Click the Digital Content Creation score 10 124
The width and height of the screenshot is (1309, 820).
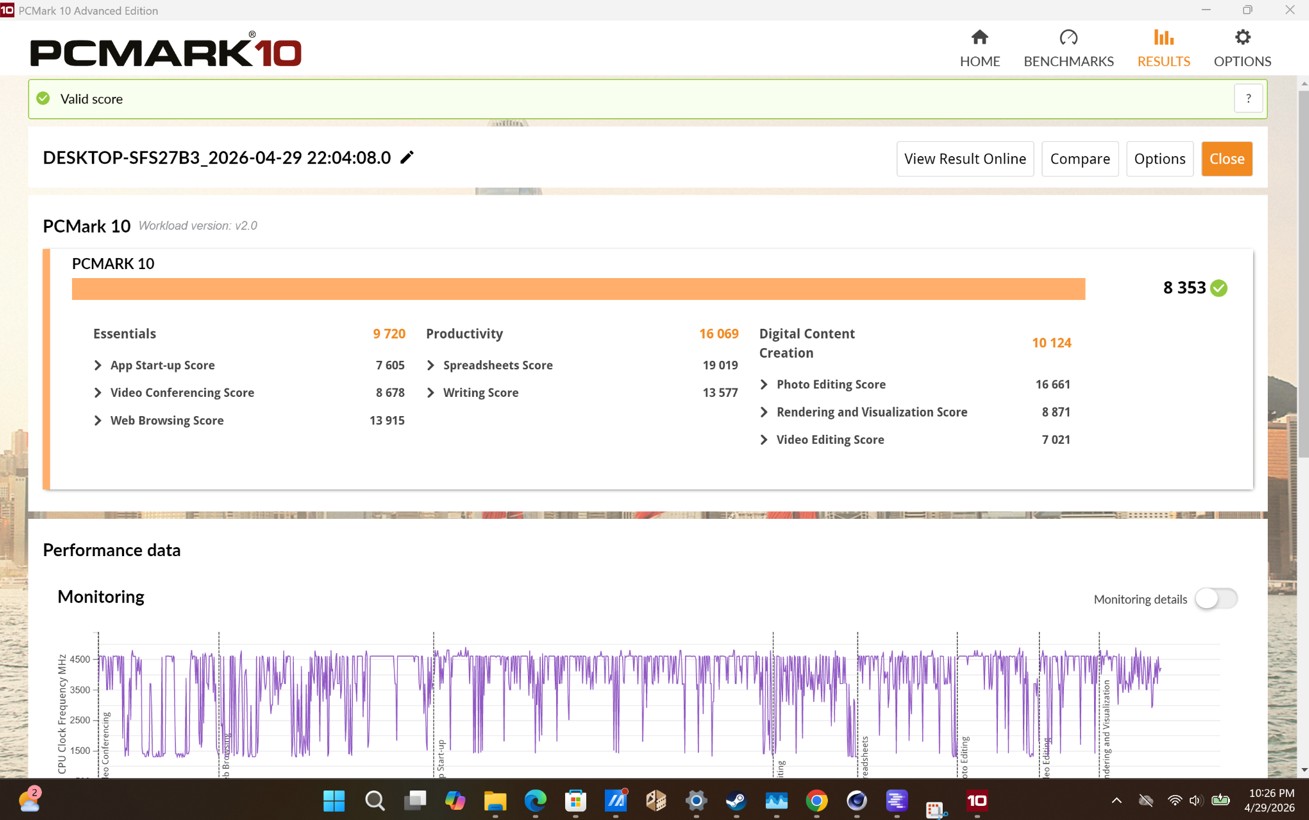pos(1052,343)
